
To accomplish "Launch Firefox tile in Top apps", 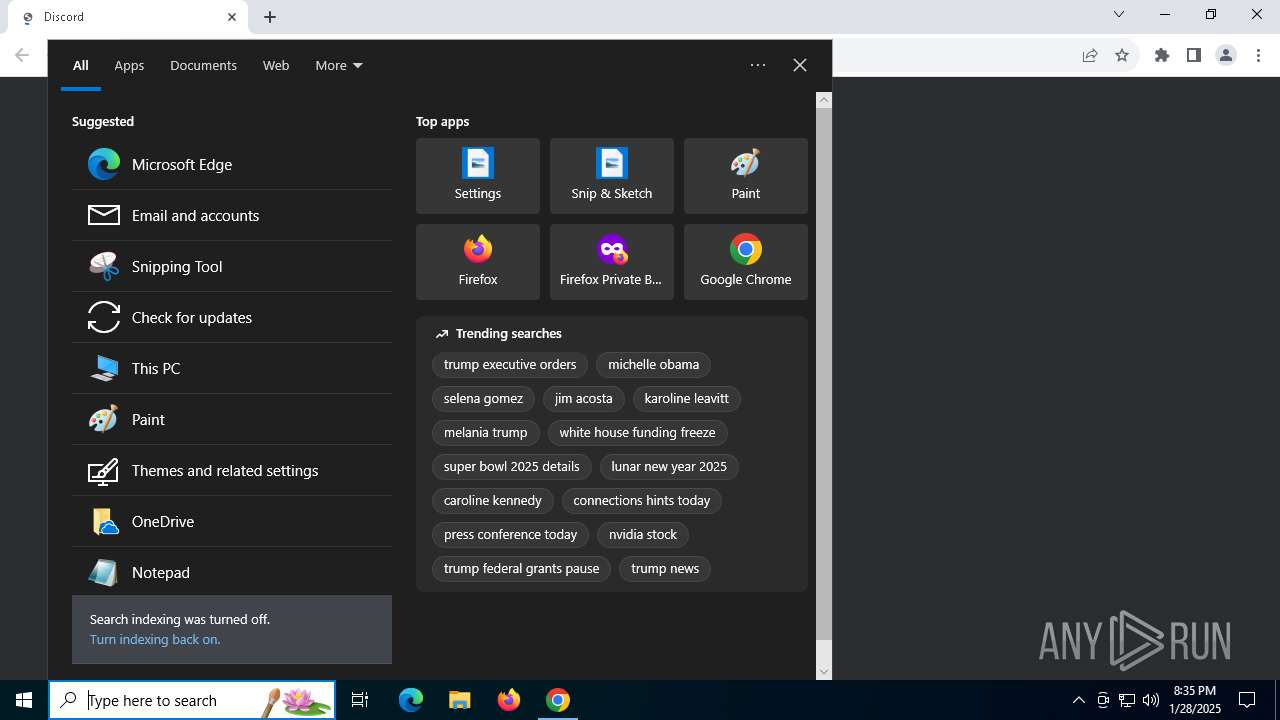I will point(478,262).
